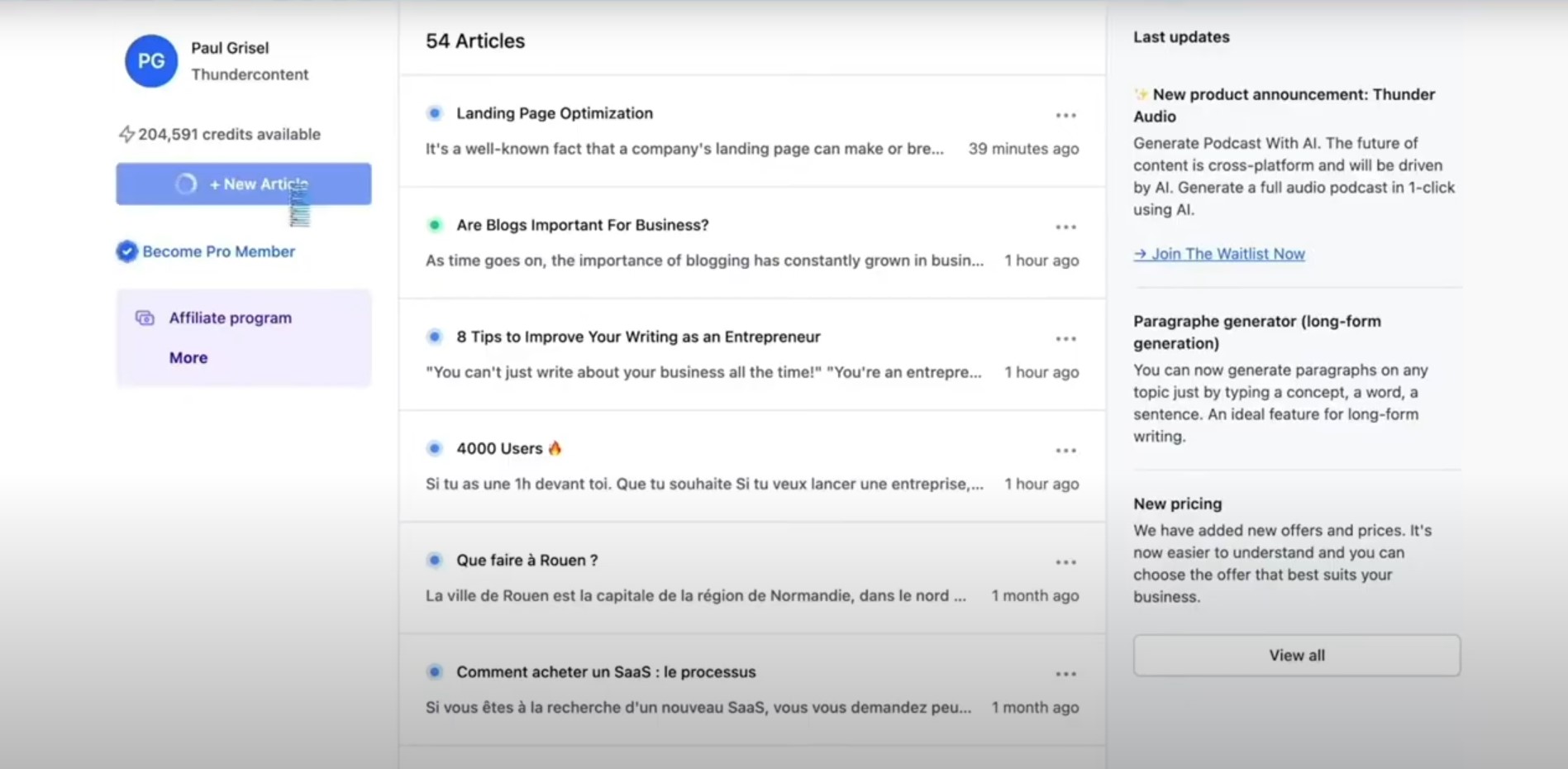1568x769 pixels.
Task: Open options menu for Are Blogs Important For Business
Action: (x=1065, y=227)
